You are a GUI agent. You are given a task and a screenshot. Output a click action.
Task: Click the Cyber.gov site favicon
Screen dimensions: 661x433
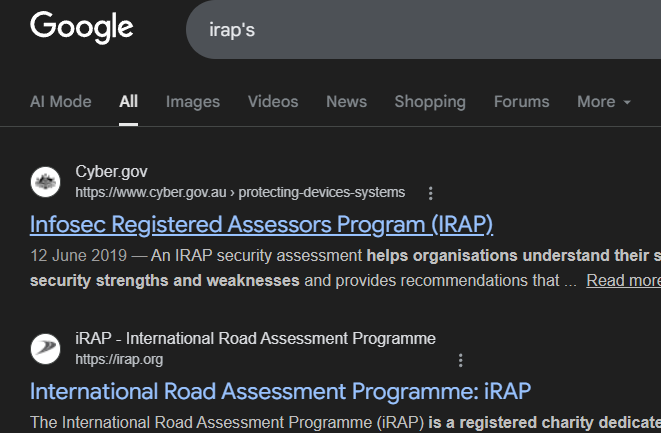click(45, 182)
